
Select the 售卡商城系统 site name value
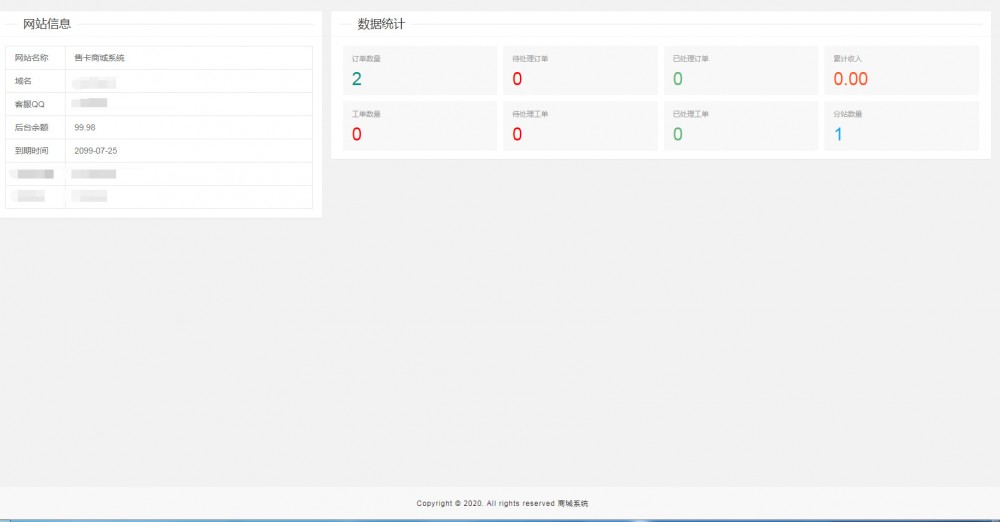pyautogui.click(x=99, y=58)
